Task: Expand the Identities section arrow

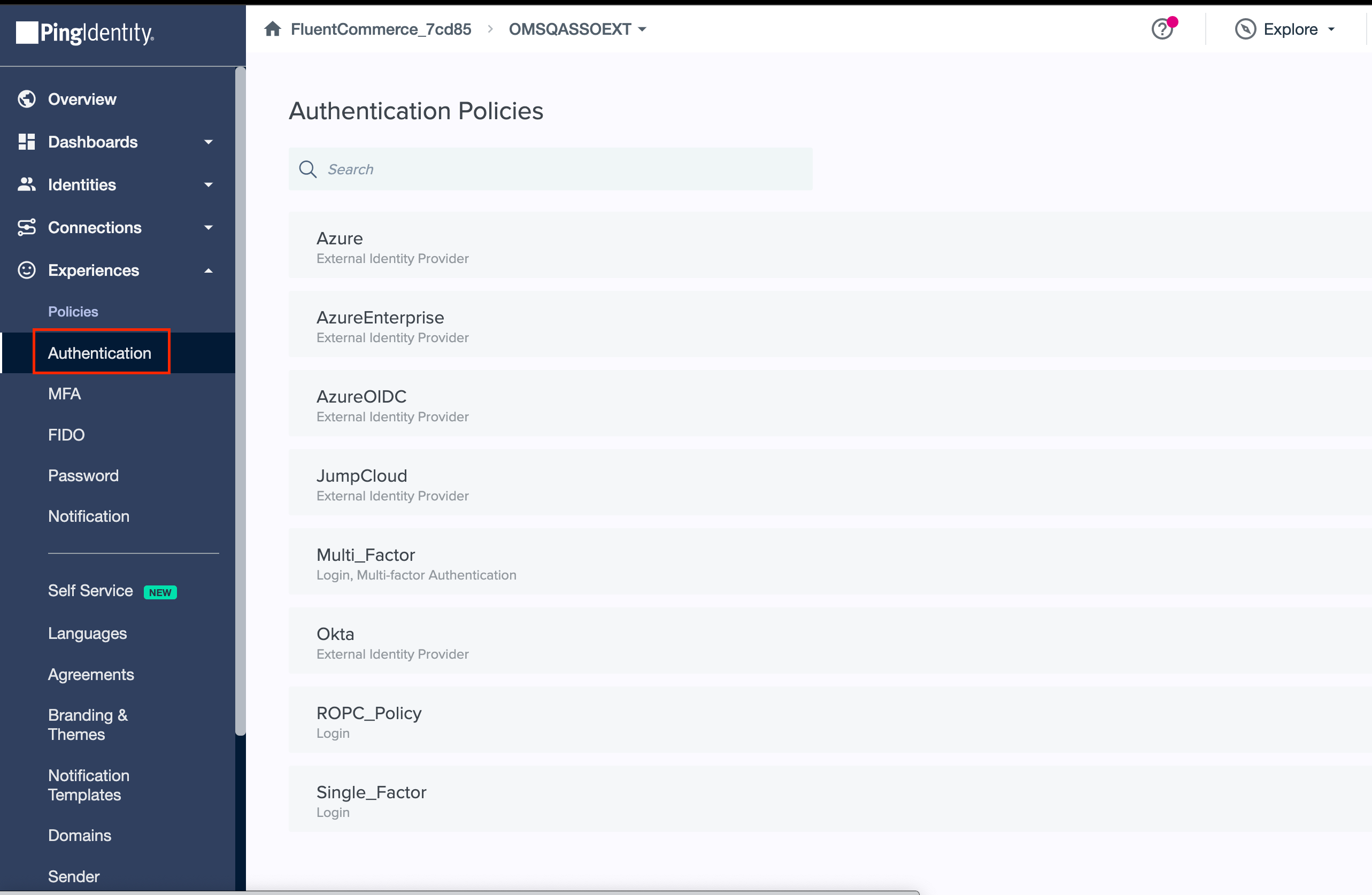Action: pos(209,184)
